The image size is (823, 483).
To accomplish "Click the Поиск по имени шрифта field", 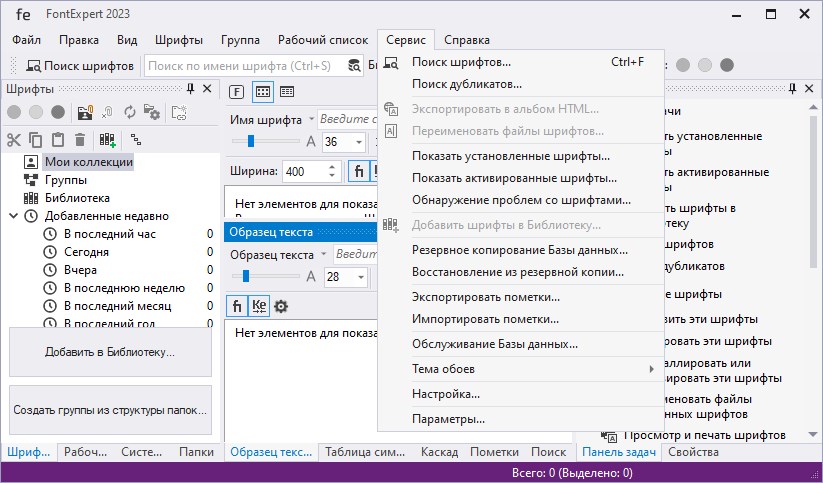I will [246, 66].
